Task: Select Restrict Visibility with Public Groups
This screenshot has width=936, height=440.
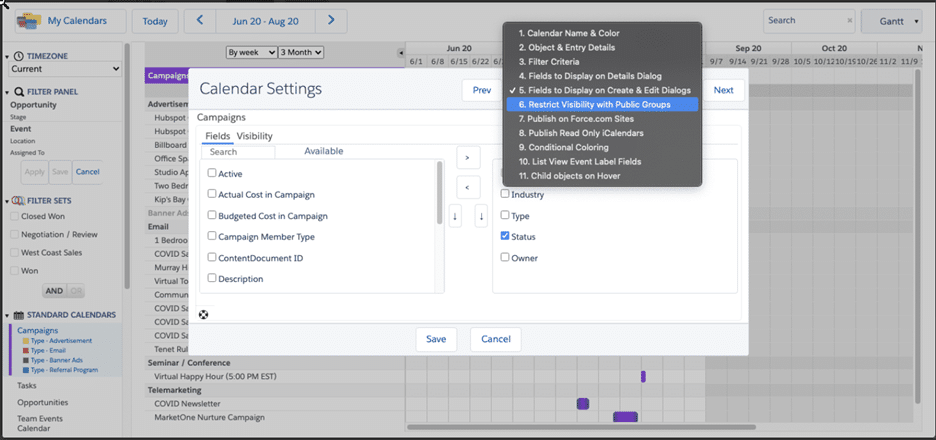Action: coord(599,104)
